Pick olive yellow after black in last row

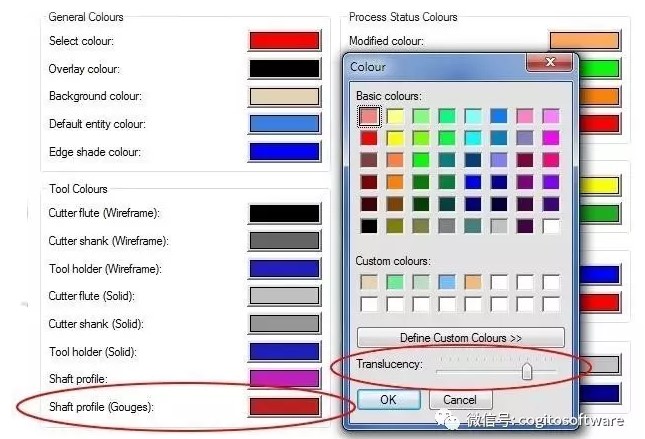395,226
